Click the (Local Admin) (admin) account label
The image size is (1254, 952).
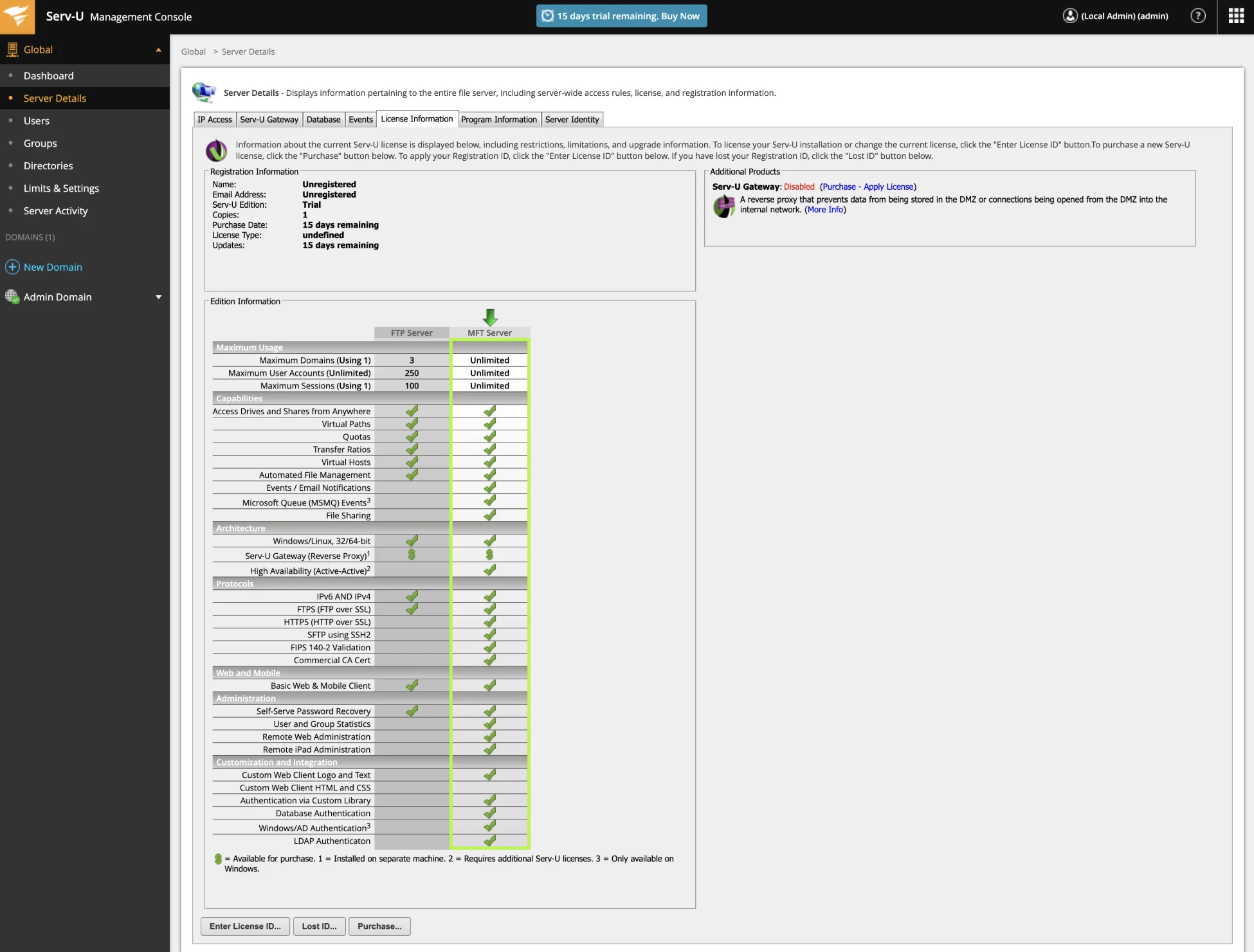(x=1125, y=16)
